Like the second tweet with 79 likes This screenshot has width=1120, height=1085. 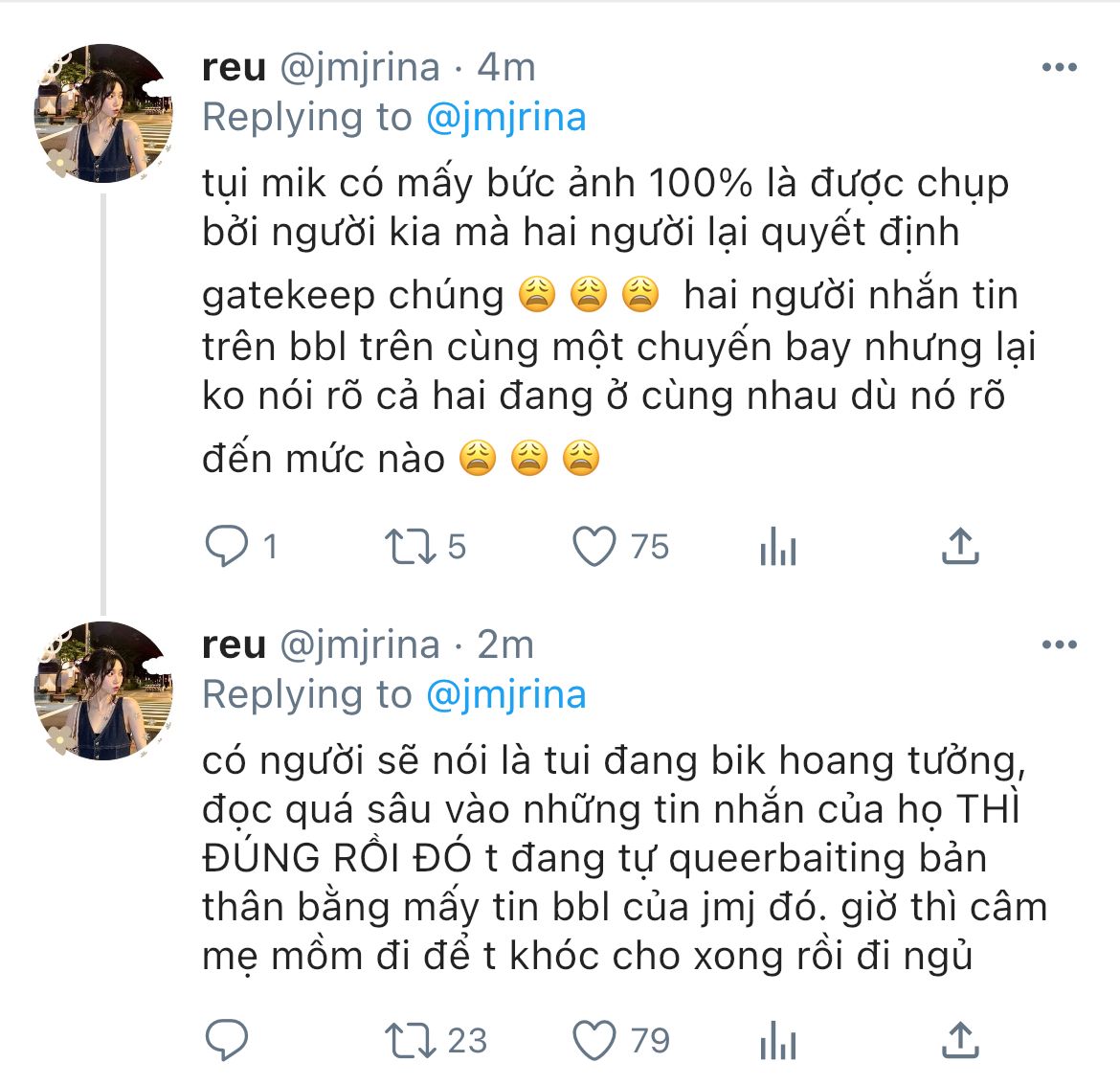[594, 1040]
